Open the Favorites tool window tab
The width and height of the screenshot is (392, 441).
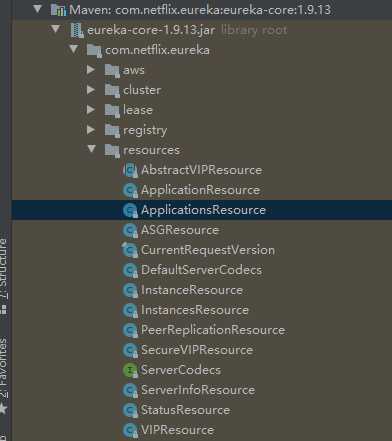[4, 375]
